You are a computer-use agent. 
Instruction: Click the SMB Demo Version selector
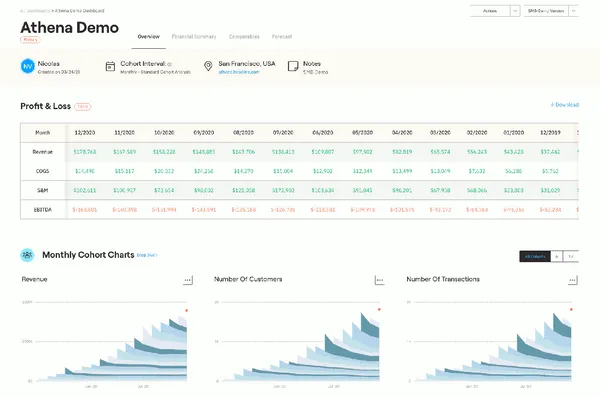[546, 11]
